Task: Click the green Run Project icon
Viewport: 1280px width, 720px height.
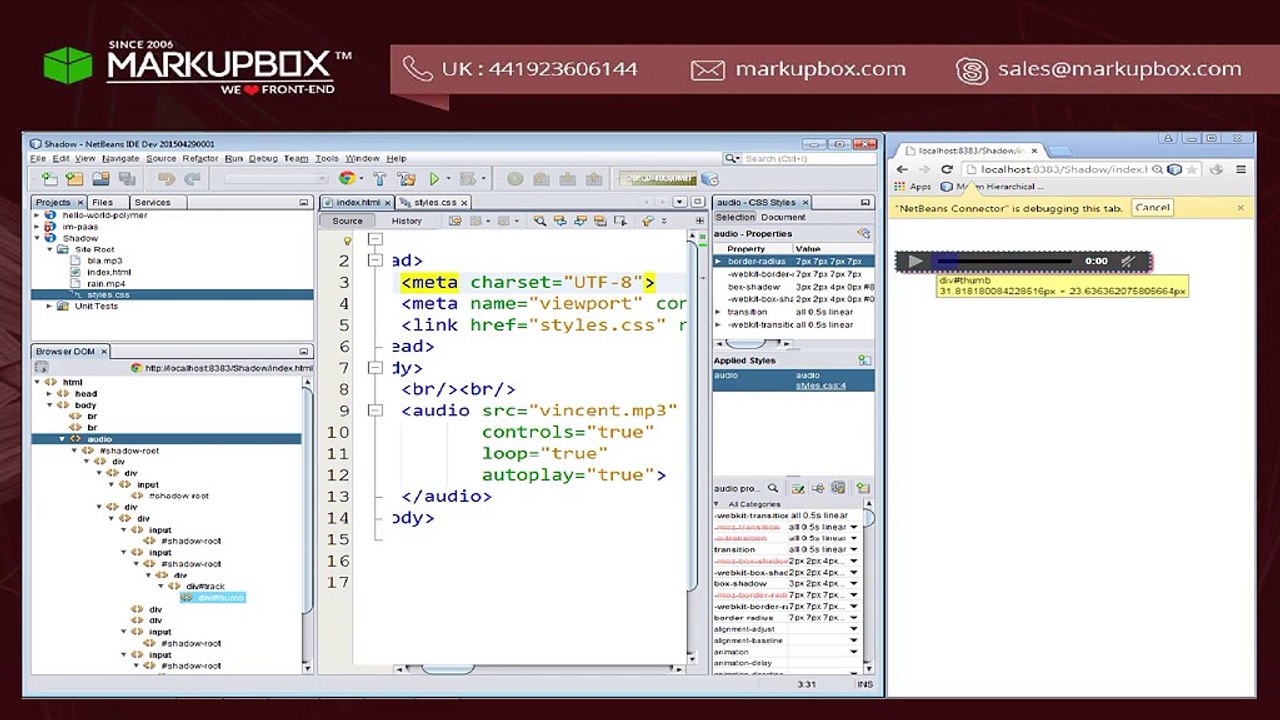Action: coord(435,179)
